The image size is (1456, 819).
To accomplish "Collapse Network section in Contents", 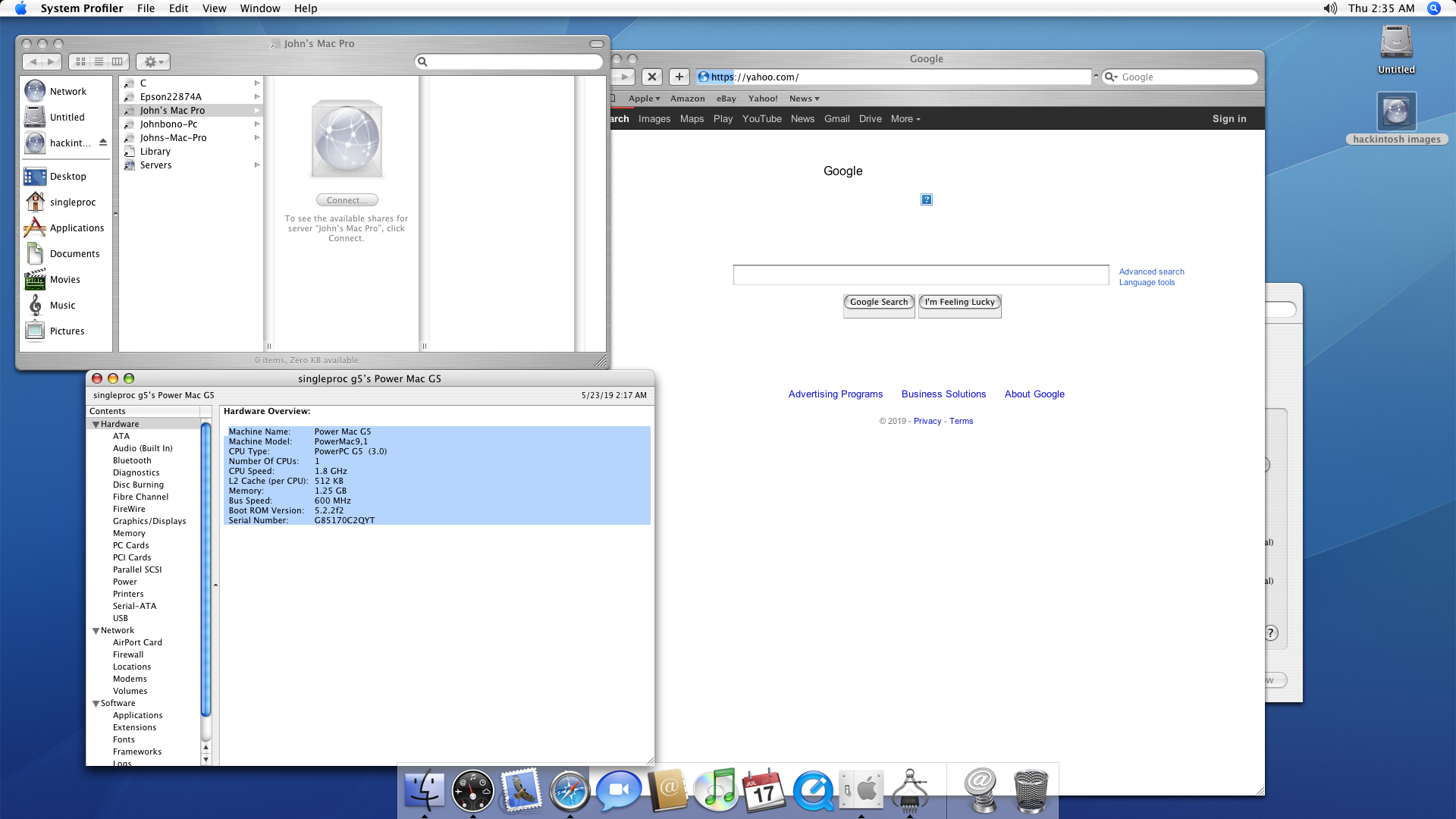I will (96, 630).
